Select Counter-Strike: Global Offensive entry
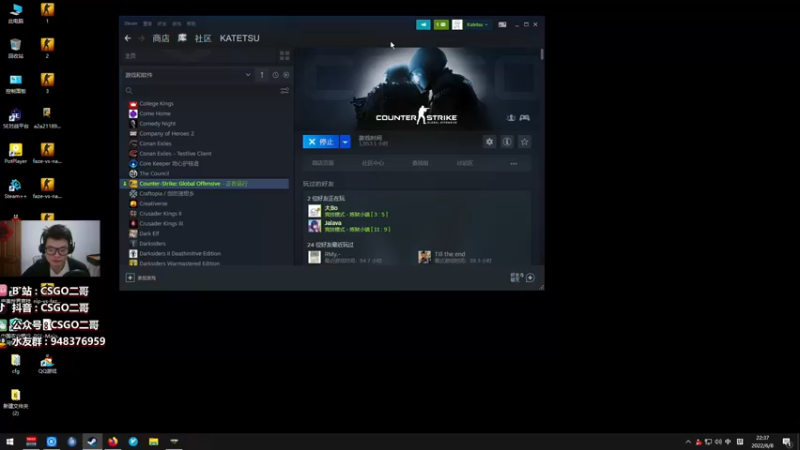The width and height of the screenshot is (800, 450). coord(204,184)
